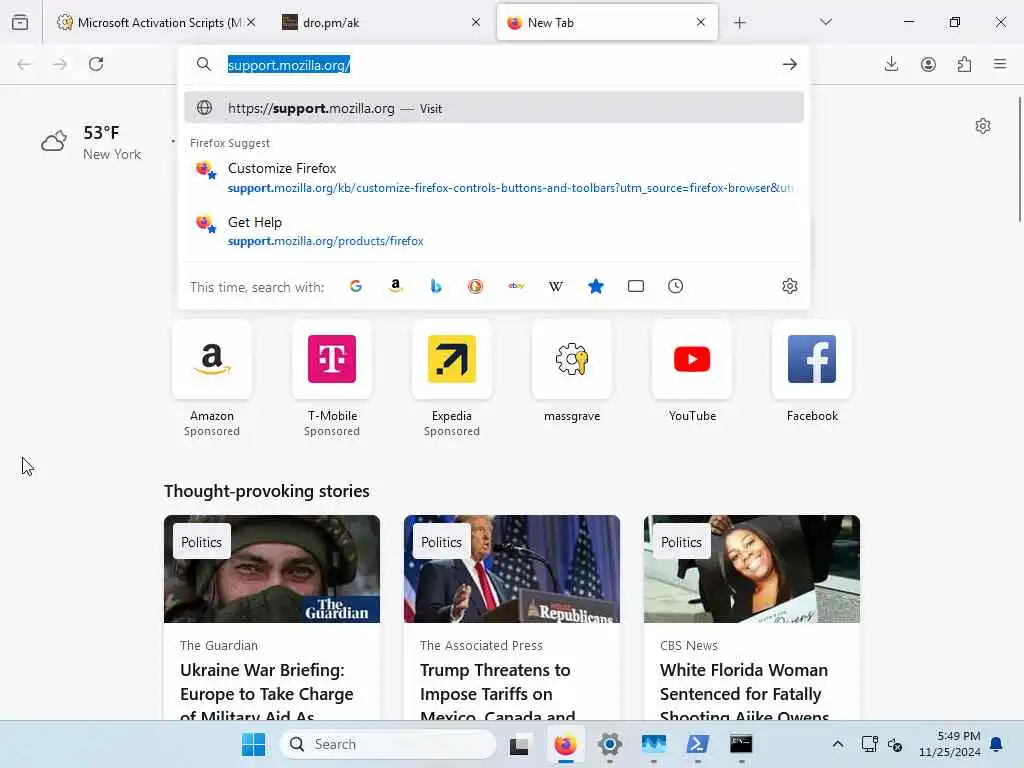This screenshot has width=1024, height=768.
Task: Search this time with Bing
Action: pos(436,286)
